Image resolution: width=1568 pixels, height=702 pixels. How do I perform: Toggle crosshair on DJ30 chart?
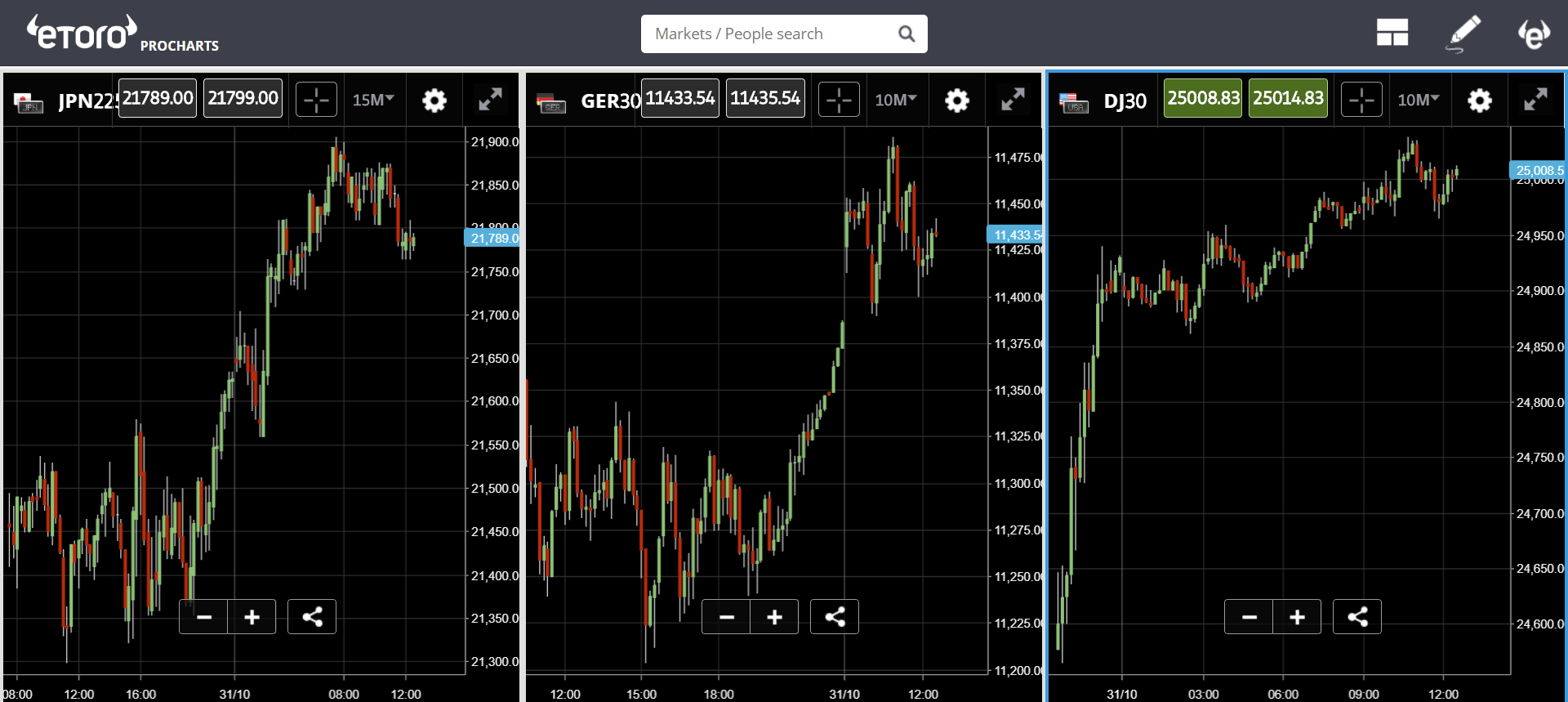point(1361,100)
